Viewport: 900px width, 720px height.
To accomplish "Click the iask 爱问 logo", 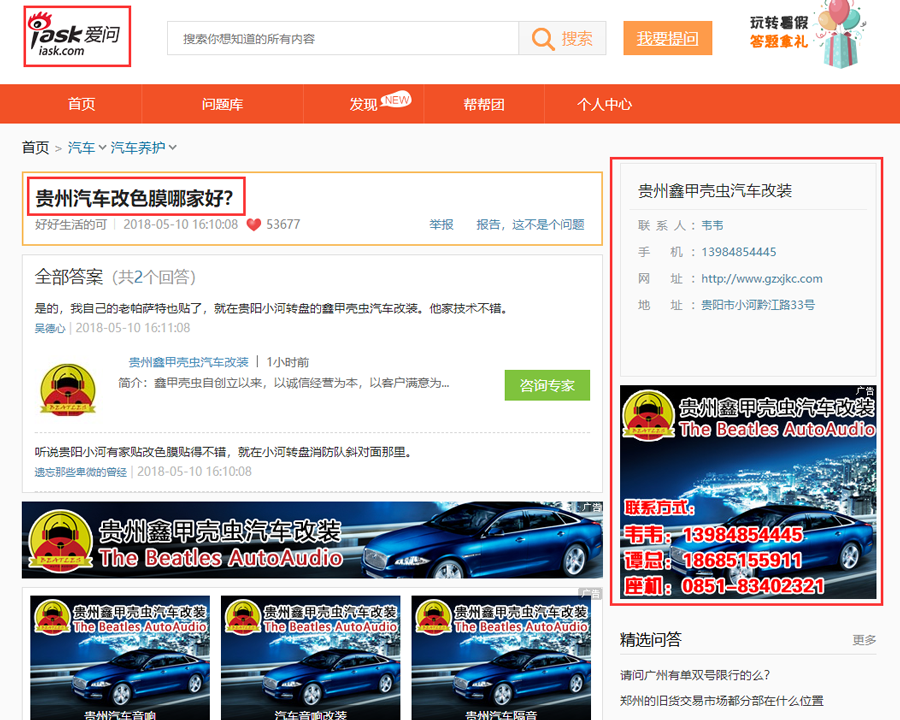I will coord(76,36).
